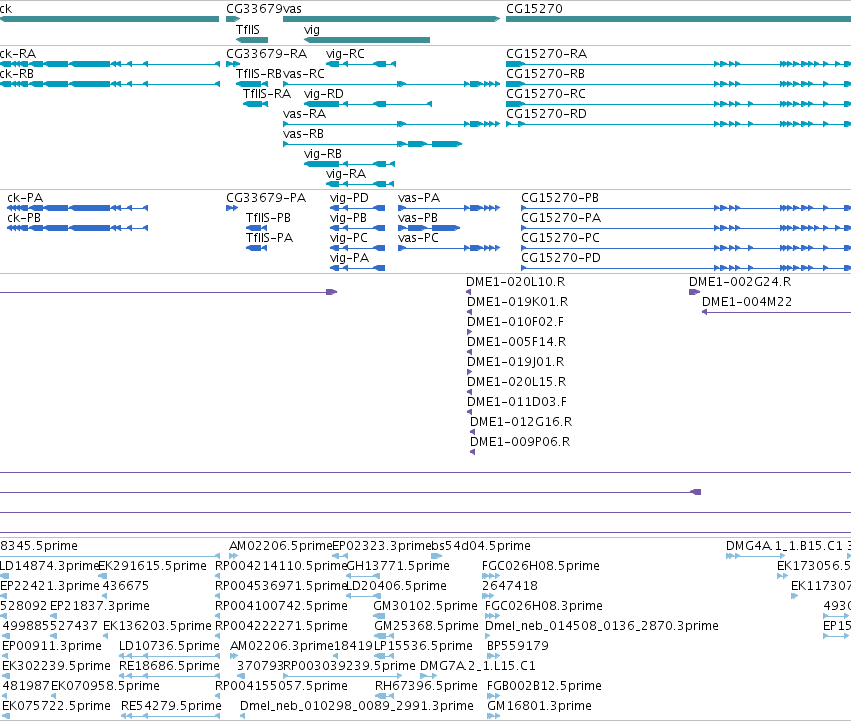The height and width of the screenshot is (721, 851).
Task: Click the BP559179 EST label
Action: coord(518,646)
